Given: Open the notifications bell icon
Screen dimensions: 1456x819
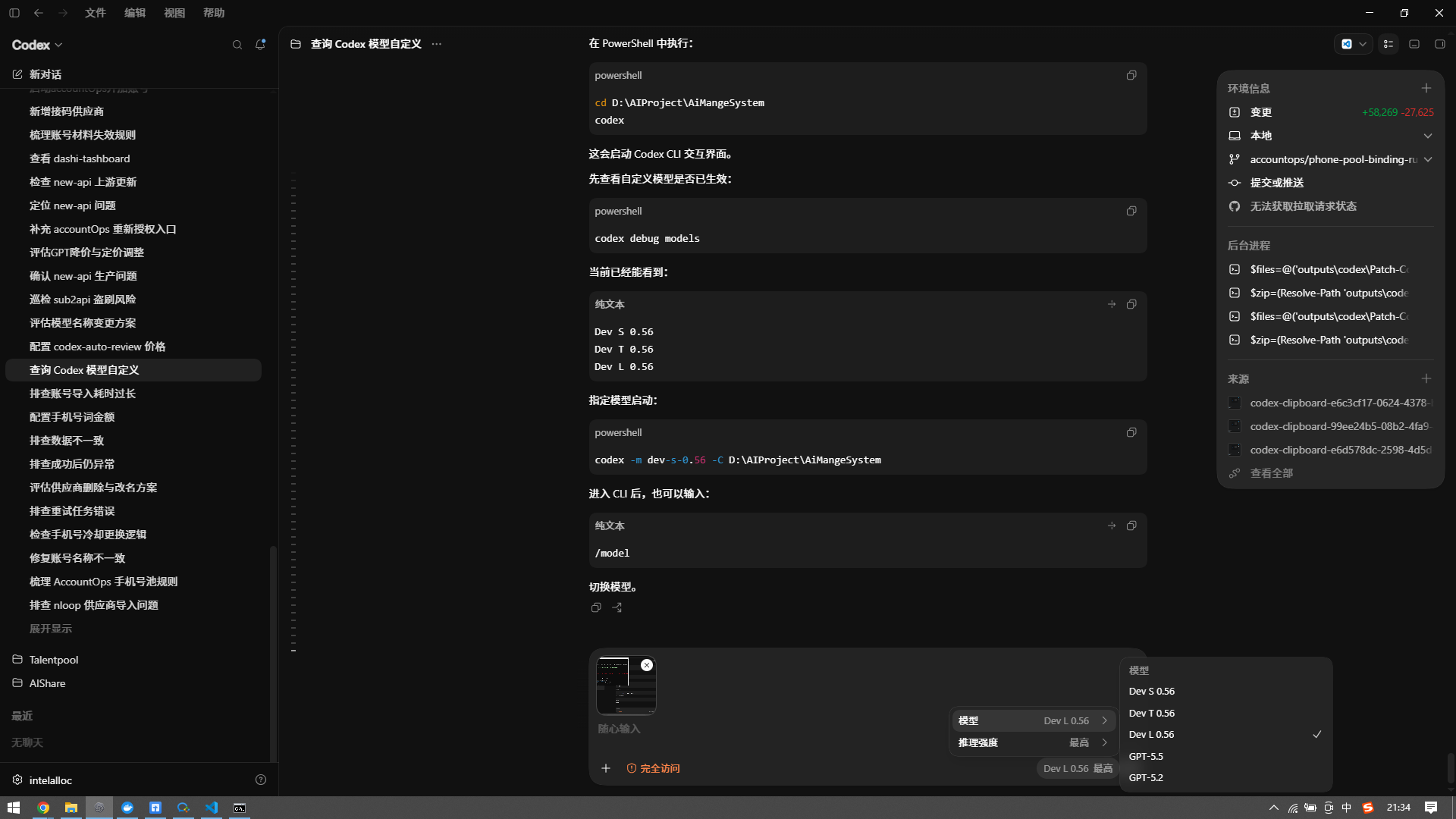Looking at the screenshot, I should click(x=260, y=45).
